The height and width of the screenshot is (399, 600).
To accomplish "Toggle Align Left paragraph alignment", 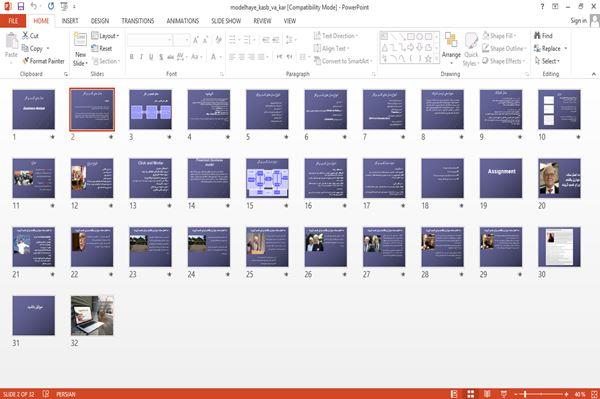I will (x=232, y=57).
